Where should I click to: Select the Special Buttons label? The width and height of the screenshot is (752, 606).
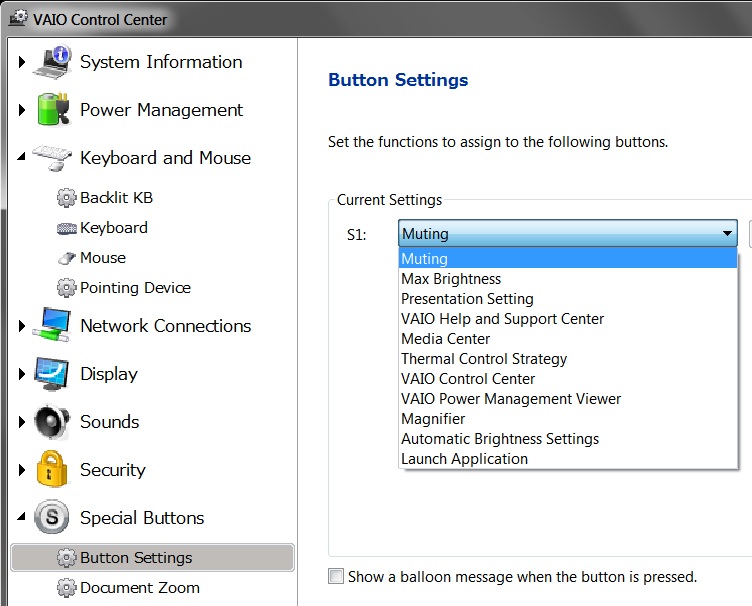coord(142,518)
